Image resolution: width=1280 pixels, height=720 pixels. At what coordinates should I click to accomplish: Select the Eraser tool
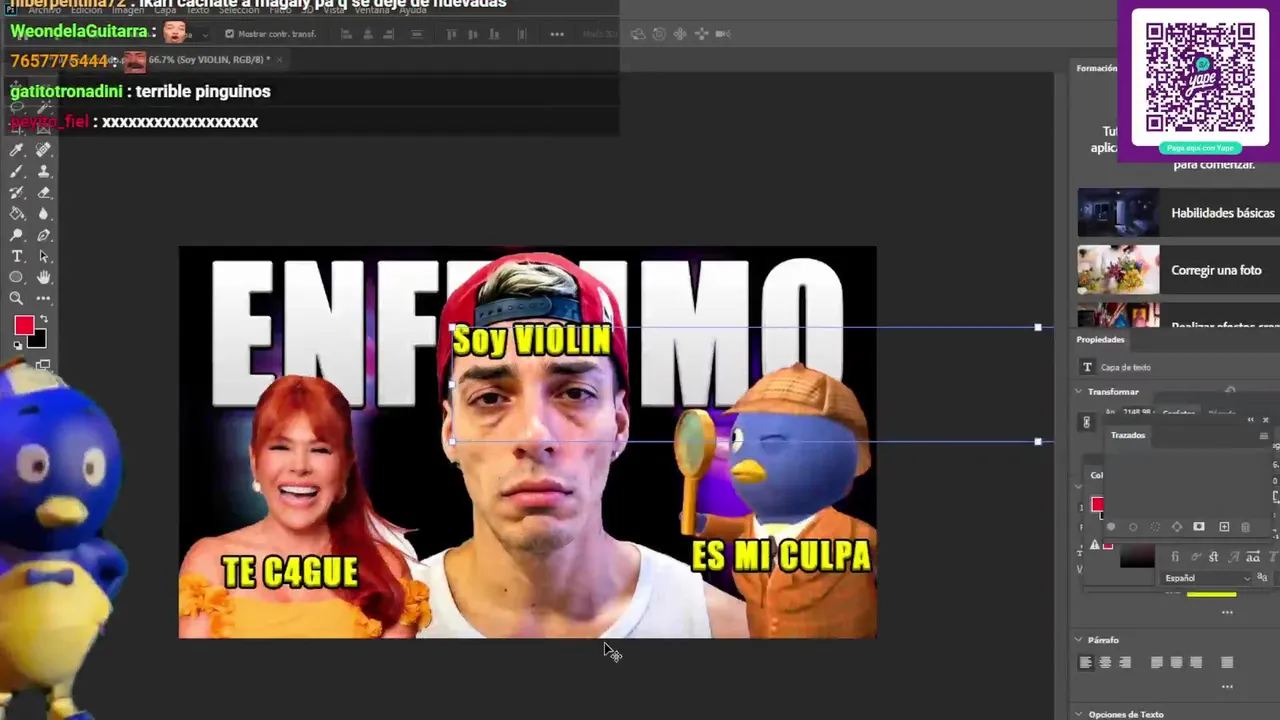(x=44, y=193)
